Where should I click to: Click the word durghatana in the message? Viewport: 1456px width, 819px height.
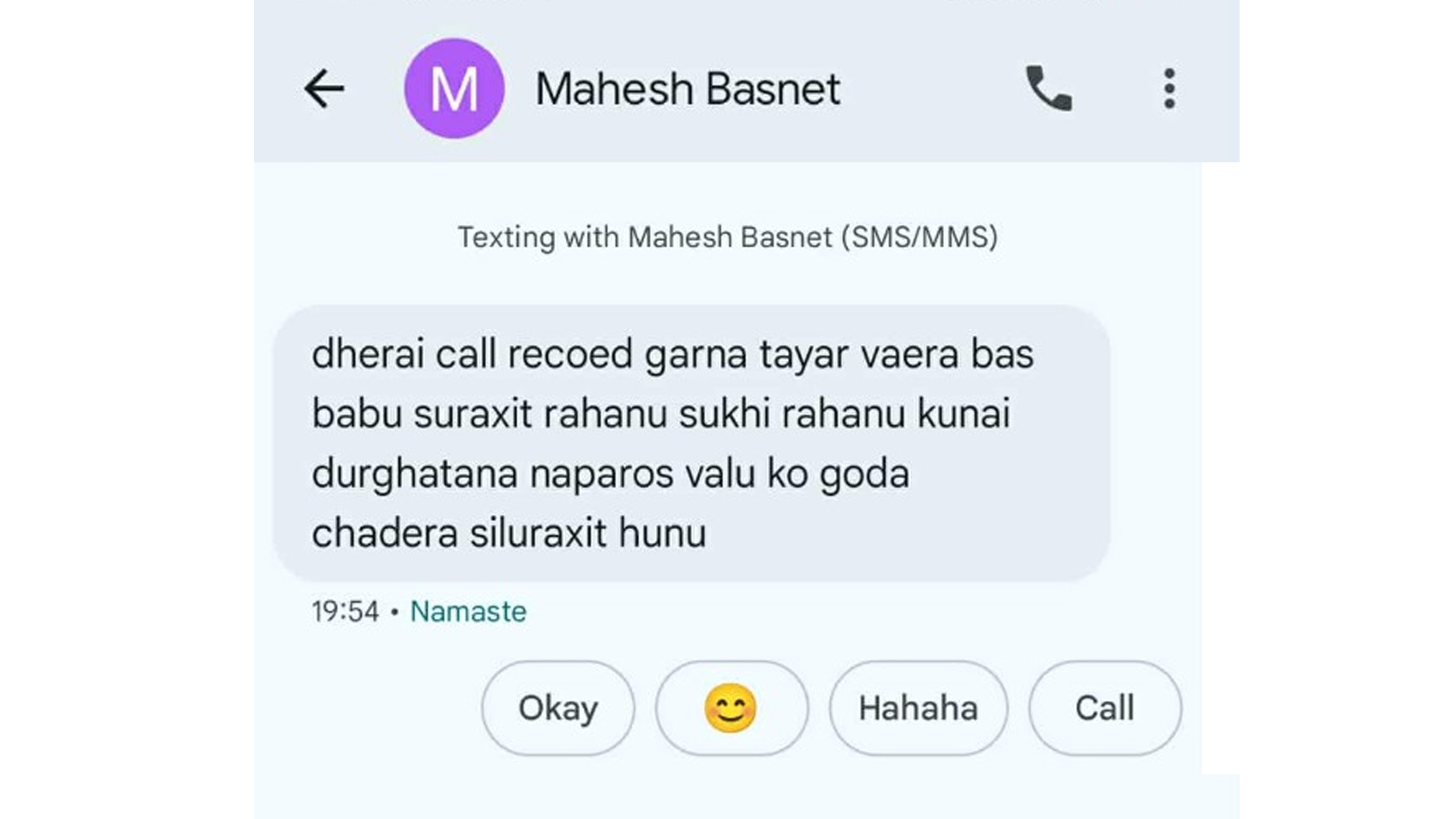click(x=415, y=474)
